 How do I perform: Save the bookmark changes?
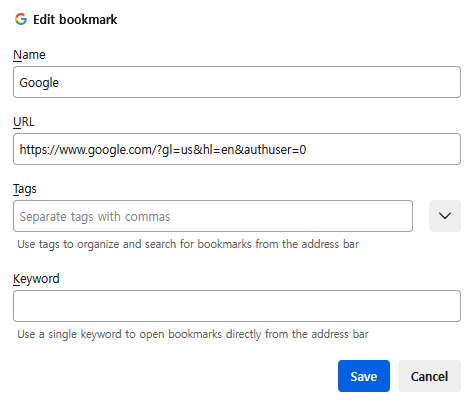364,376
